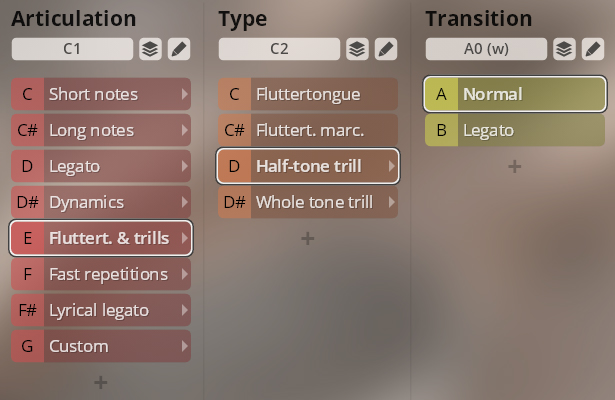Click the Articulation pencil edit icon
This screenshot has width=615, height=400.
pyautogui.click(x=178, y=49)
